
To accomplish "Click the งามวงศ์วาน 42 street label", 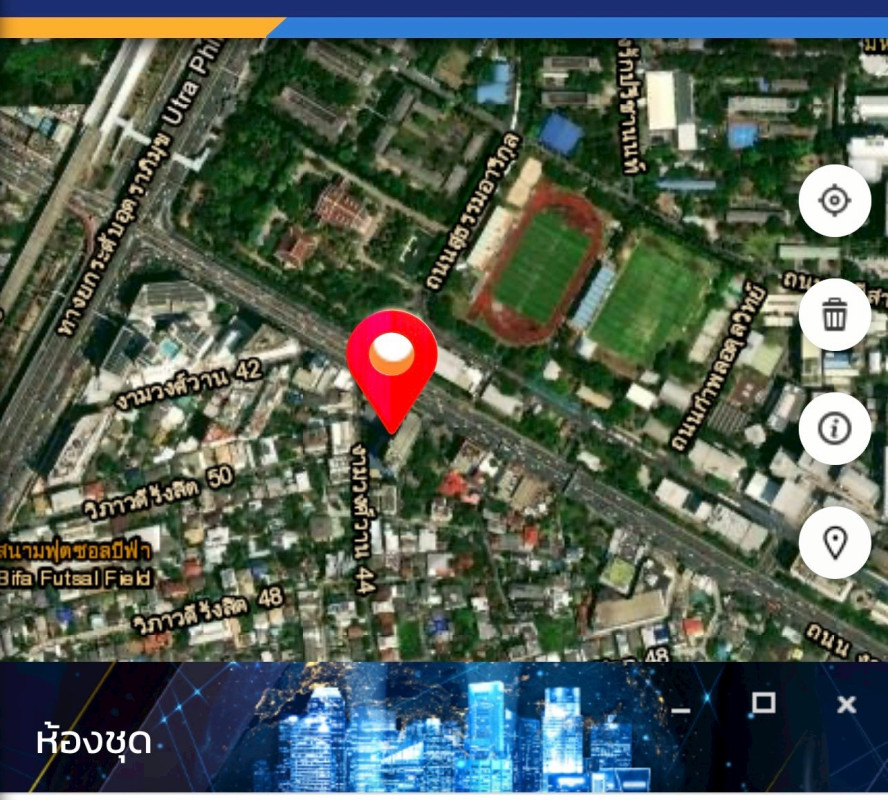I will (189, 384).
